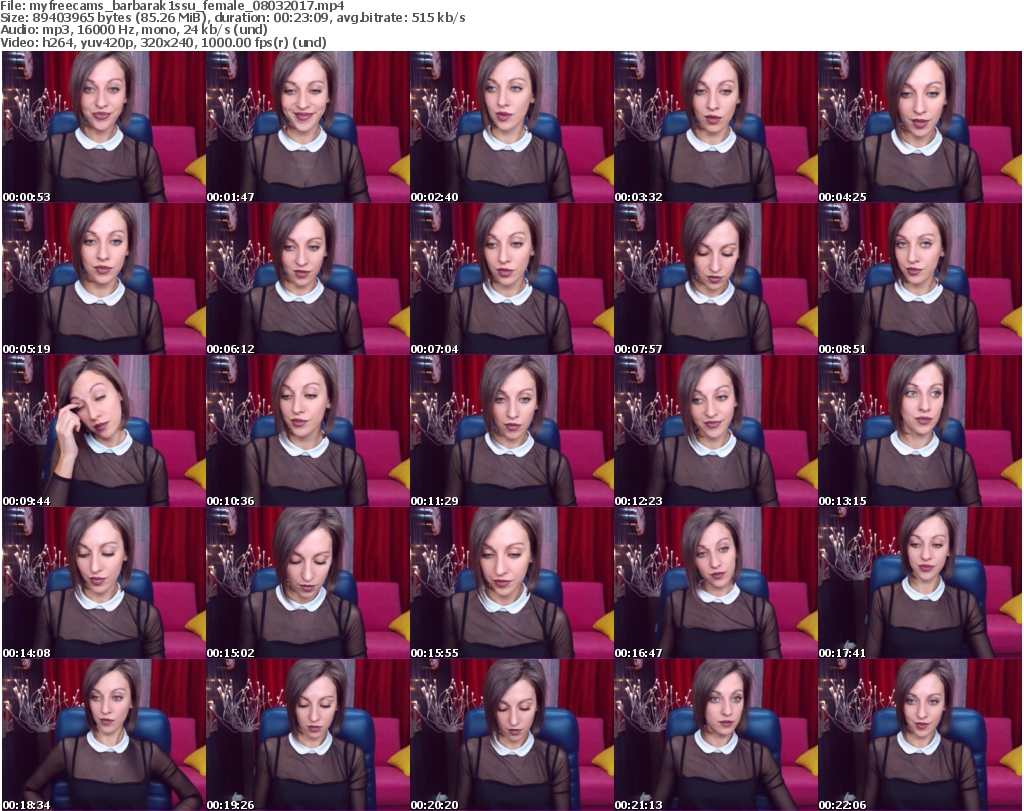This screenshot has width=1024, height=811.
Task: Click the thumbnail at 00:19:26
Action: click(308, 735)
